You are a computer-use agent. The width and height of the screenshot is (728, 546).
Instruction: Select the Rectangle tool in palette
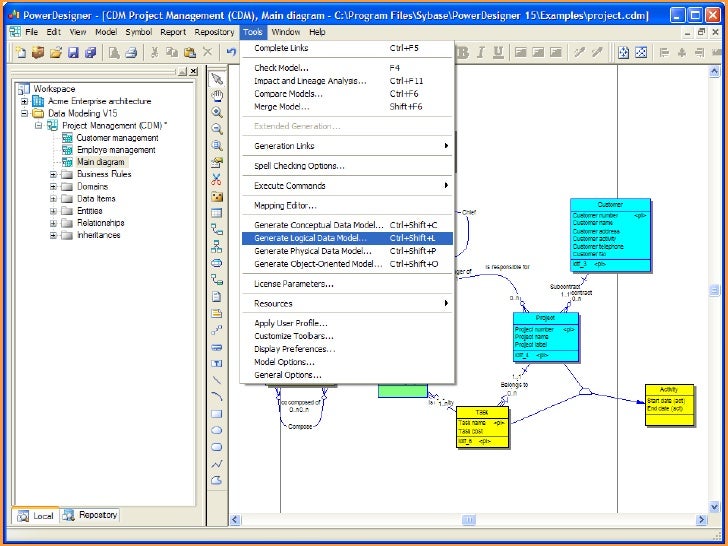(x=217, y=414)
